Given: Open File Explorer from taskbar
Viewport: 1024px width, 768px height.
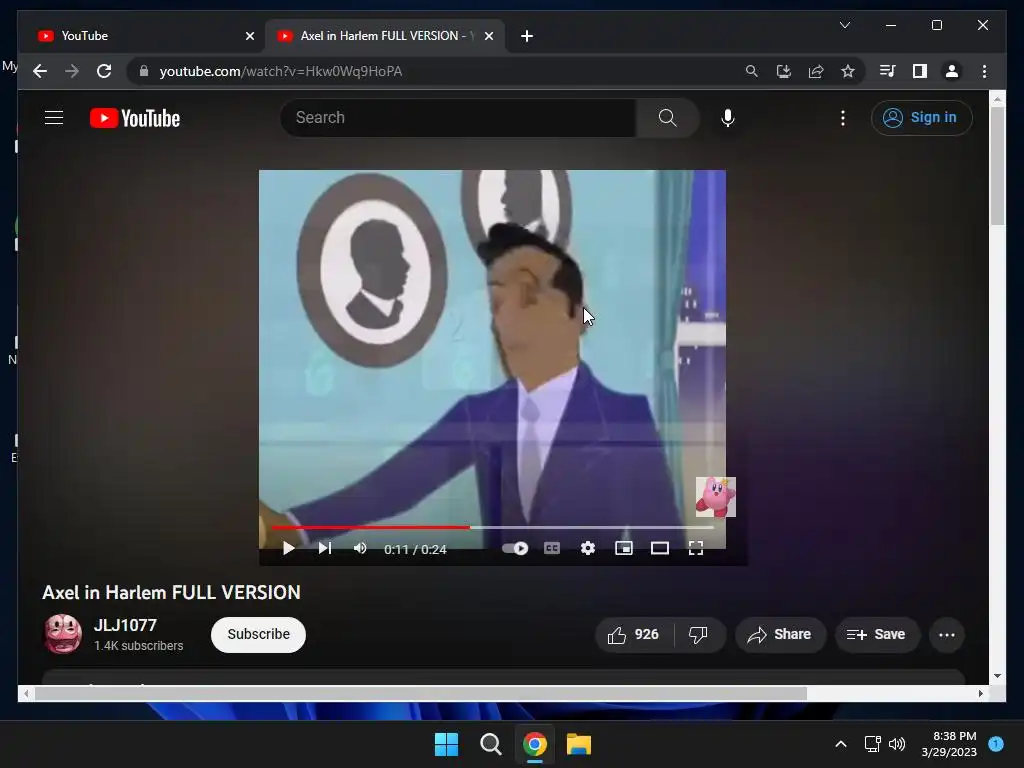Looking at the screenshot, I should point(579,744).
